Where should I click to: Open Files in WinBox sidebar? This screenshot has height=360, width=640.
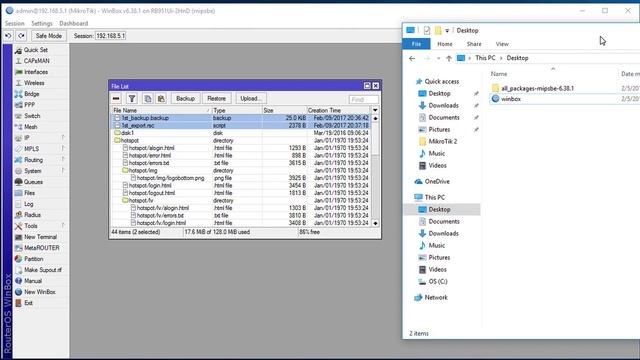(x=29, y=193)
